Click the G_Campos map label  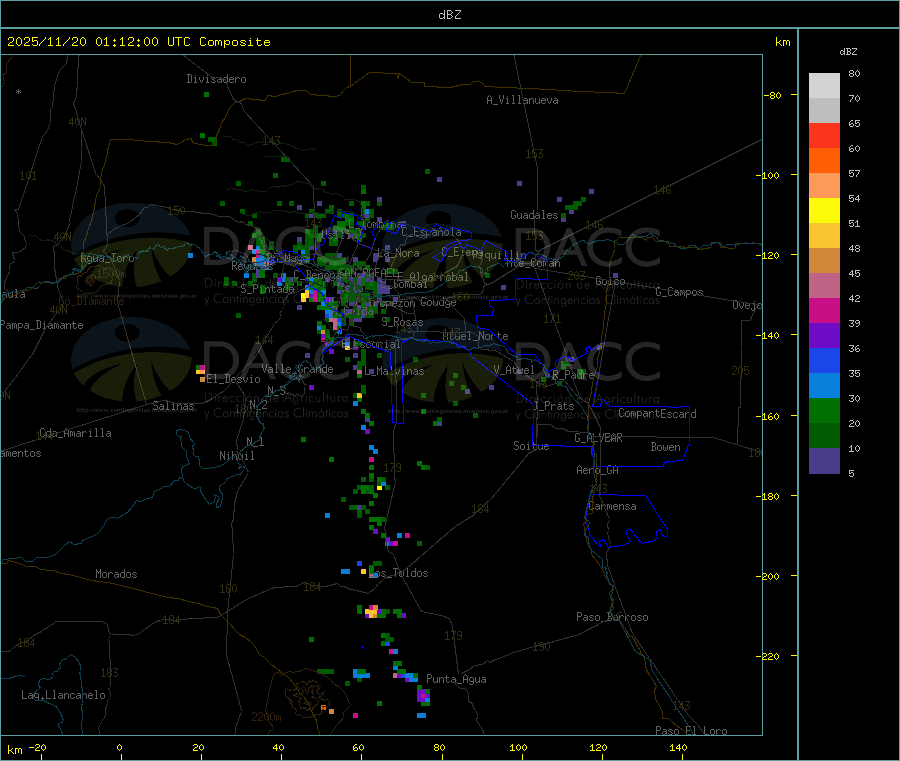[x=679, y=292]
